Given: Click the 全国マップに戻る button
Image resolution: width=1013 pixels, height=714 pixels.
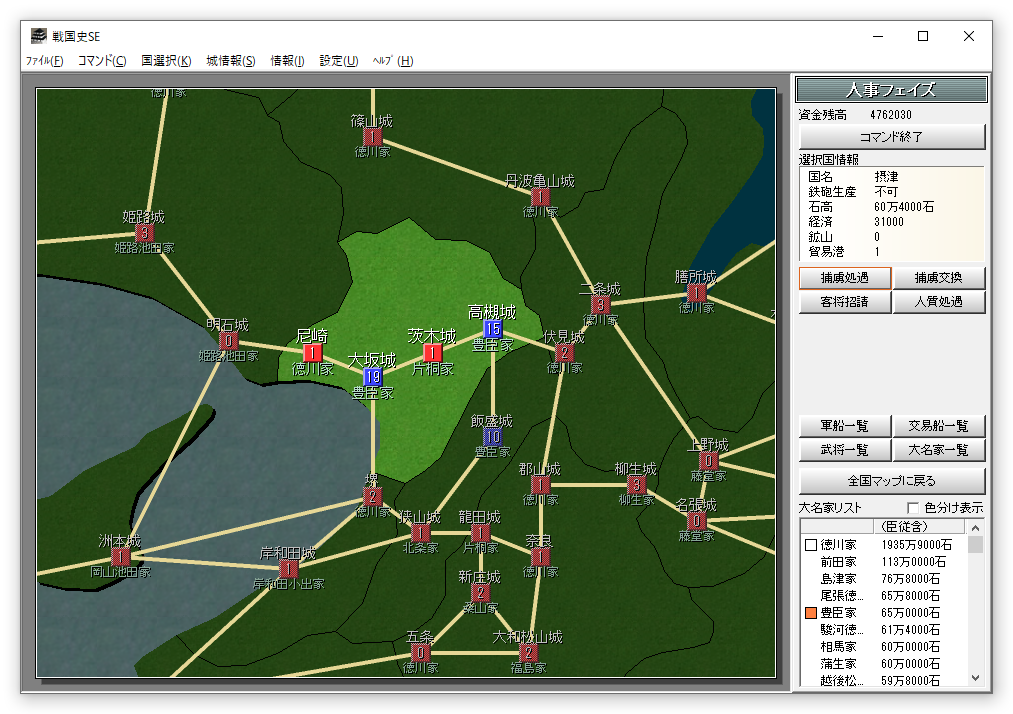Looking at the screenshot, I should click(892, 479).
